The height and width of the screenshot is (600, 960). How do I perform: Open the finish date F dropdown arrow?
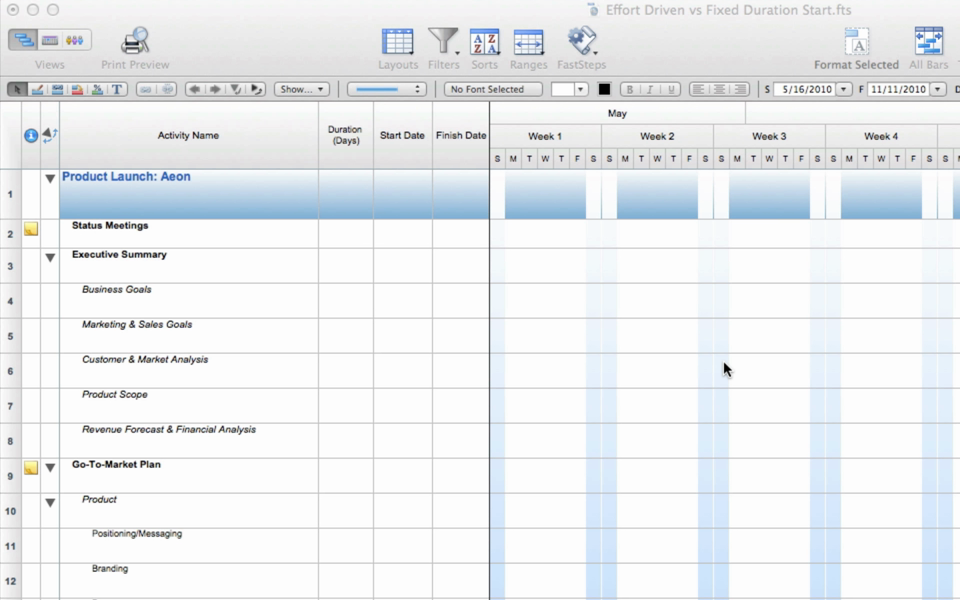coord(938,89)
